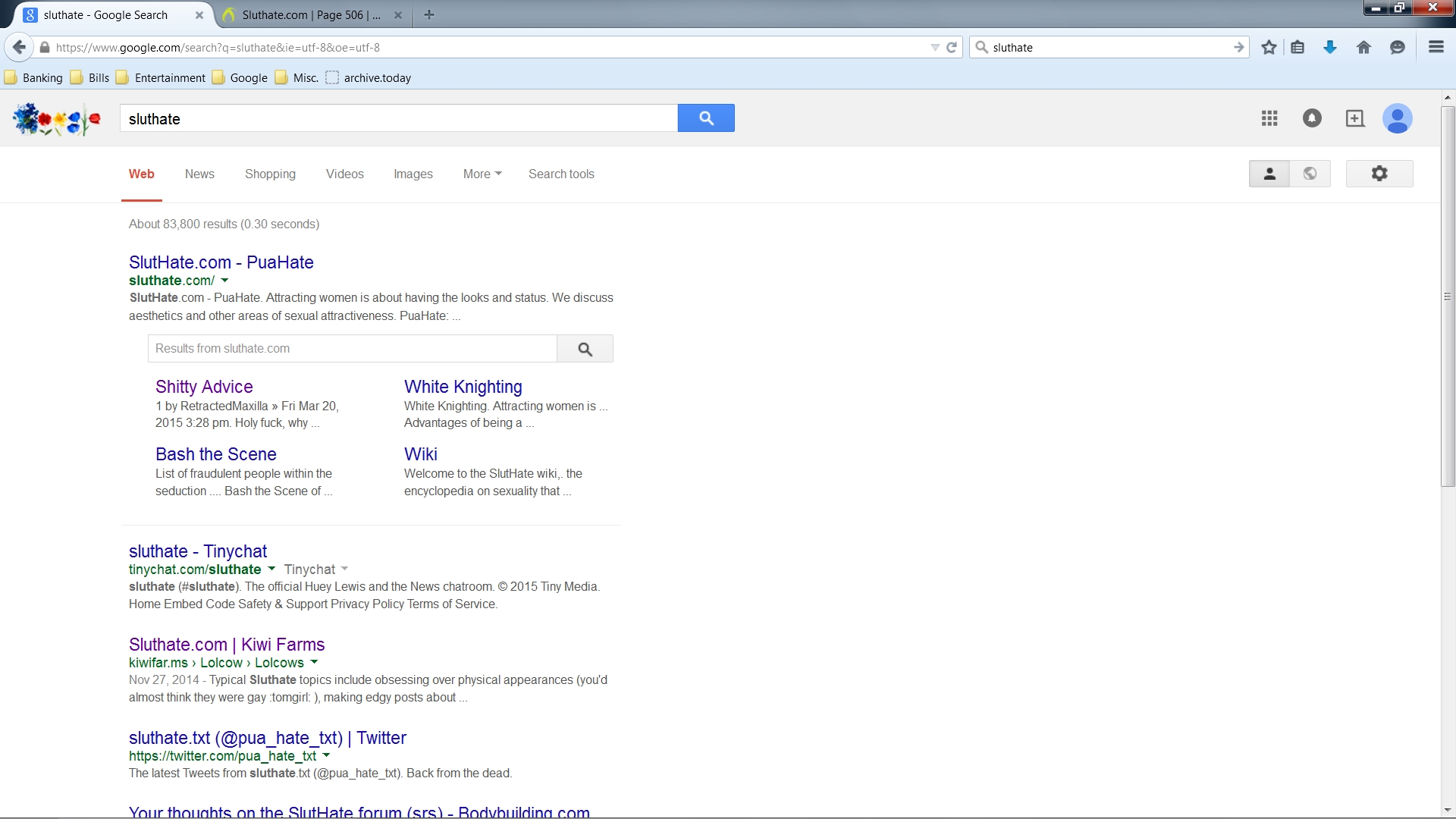Viewport: 1456px width, 819px height.
Task: Click the Google search query field
Action: pos(399,118)
